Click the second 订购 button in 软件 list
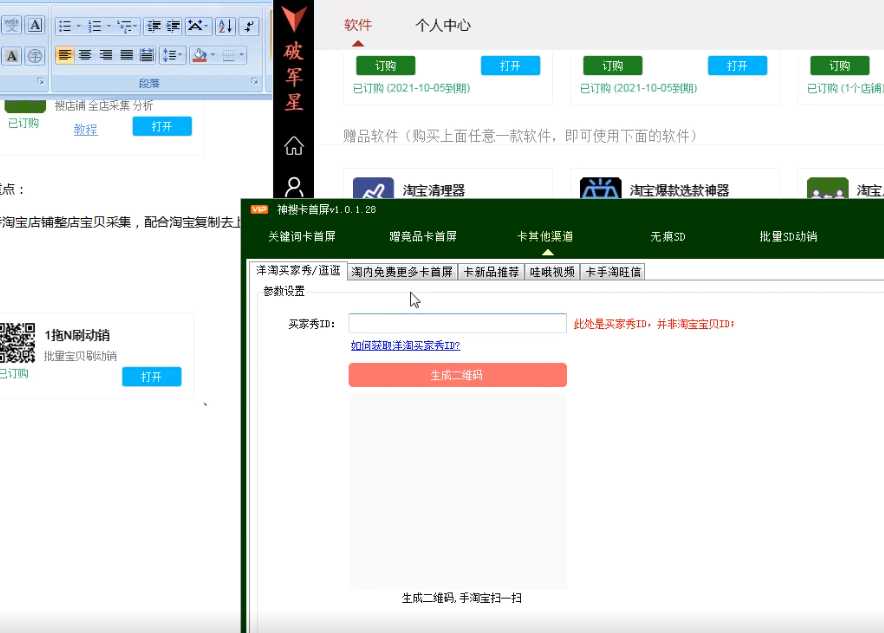The width and height of the screenshot is (884, 633). point(612,65)
